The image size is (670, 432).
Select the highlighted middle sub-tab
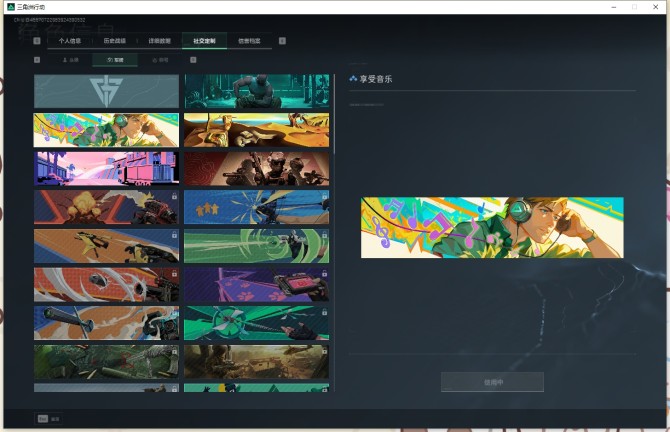click(115, 60)
